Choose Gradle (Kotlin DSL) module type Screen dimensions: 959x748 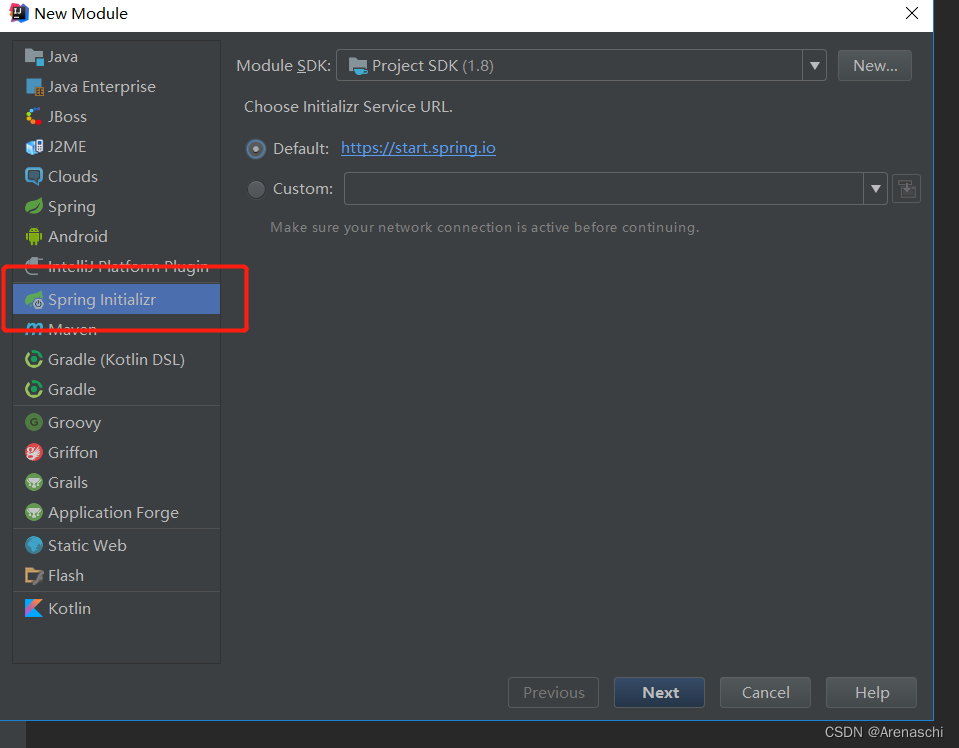tap(116, 359)
